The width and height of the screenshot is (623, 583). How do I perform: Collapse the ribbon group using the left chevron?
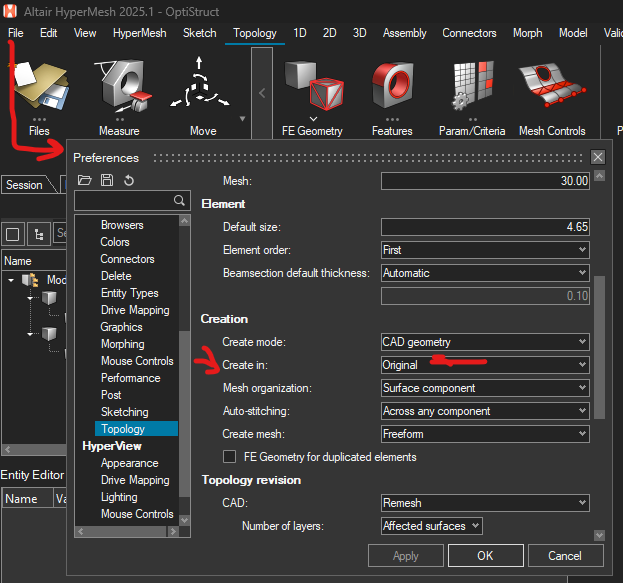tap(262, 93)
